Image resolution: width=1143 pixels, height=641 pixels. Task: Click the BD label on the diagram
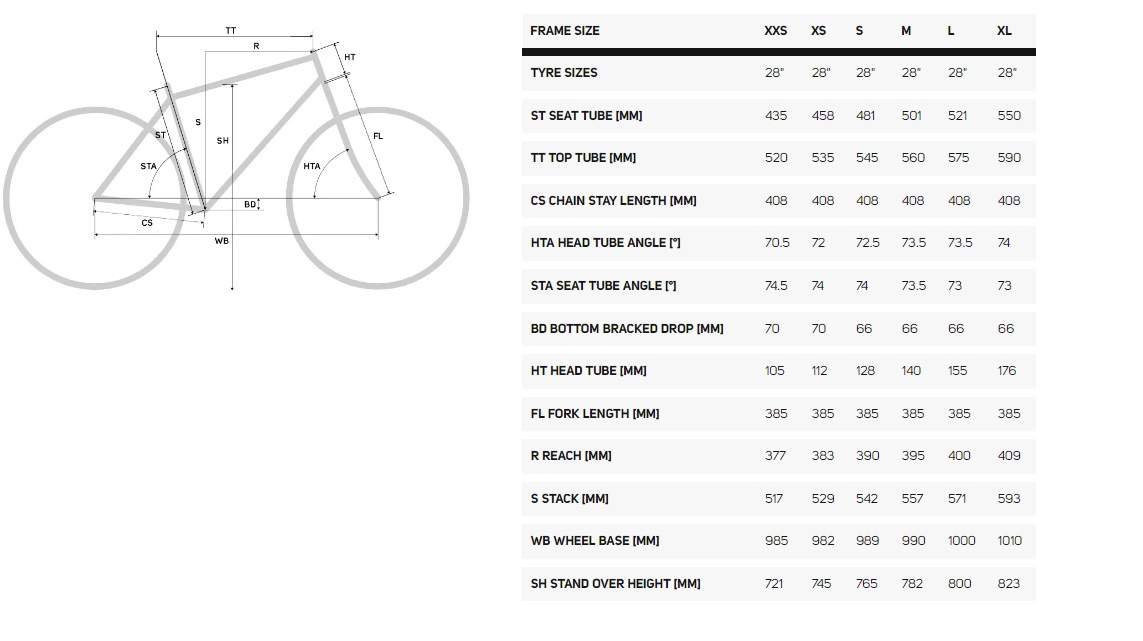[x=250, y=204]
